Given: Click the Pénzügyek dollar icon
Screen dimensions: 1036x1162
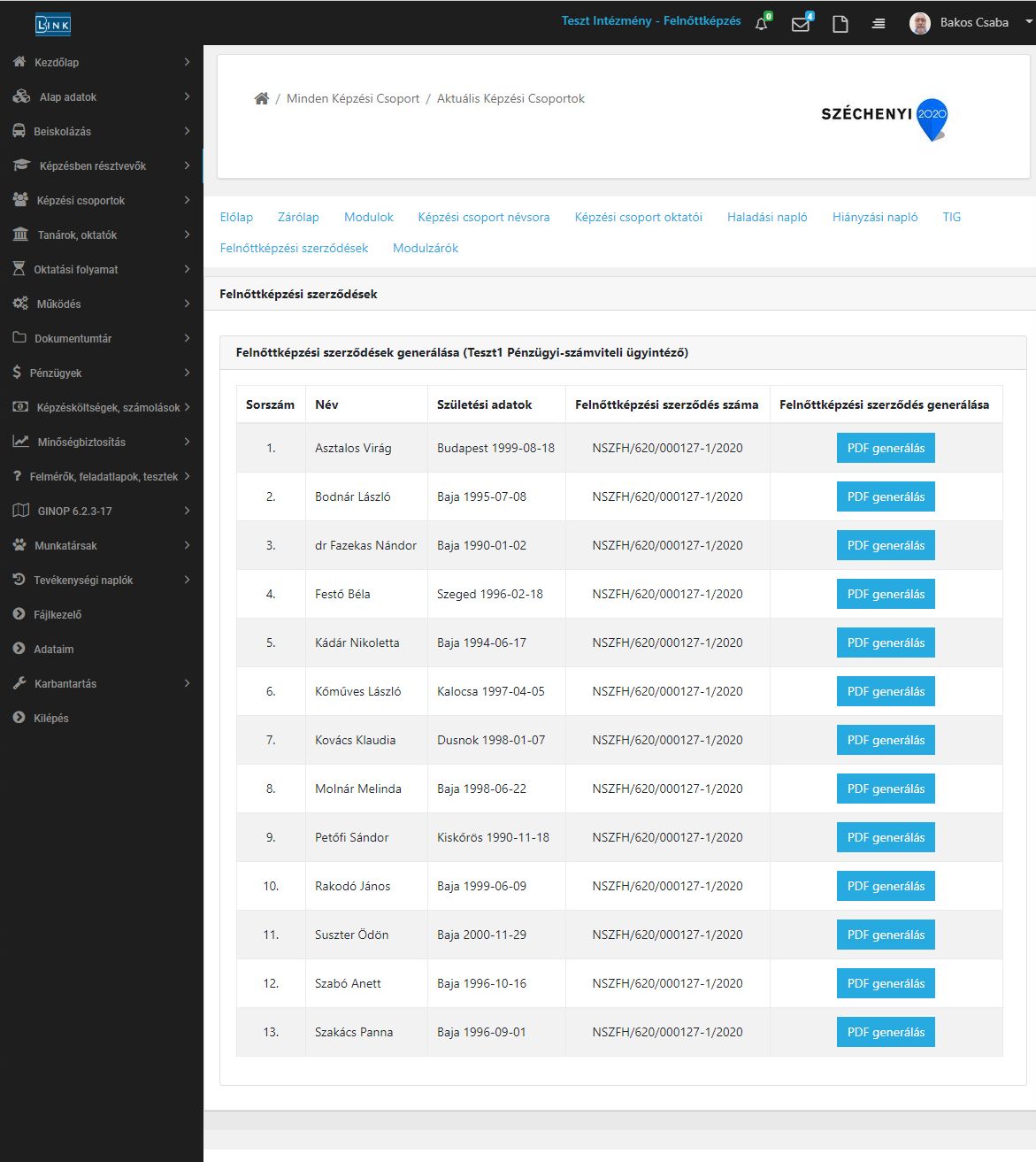Looking at the screenshot, I should (17, 373).
